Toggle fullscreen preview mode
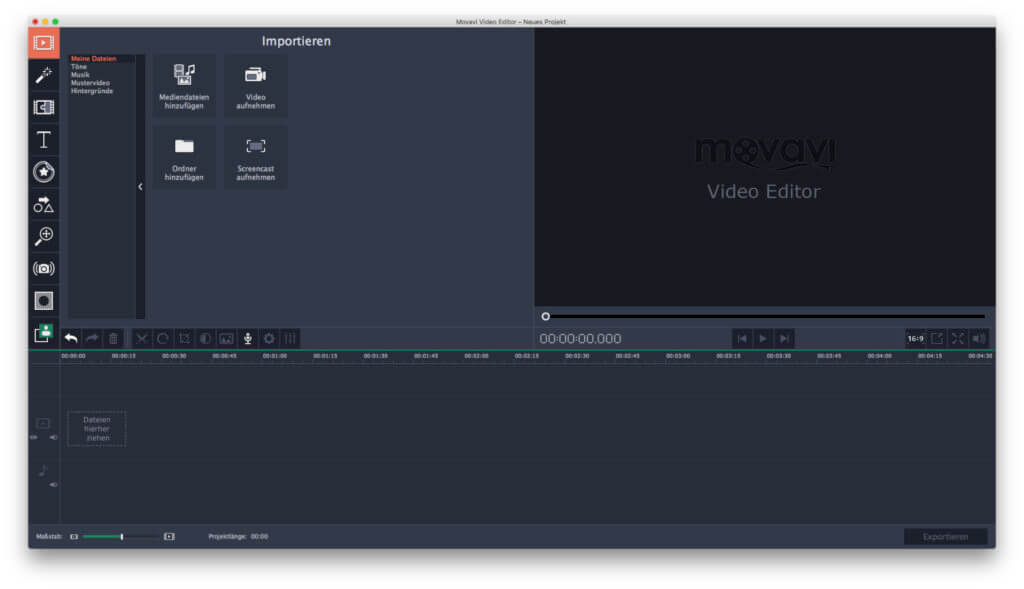 click(x=957, y=338)
